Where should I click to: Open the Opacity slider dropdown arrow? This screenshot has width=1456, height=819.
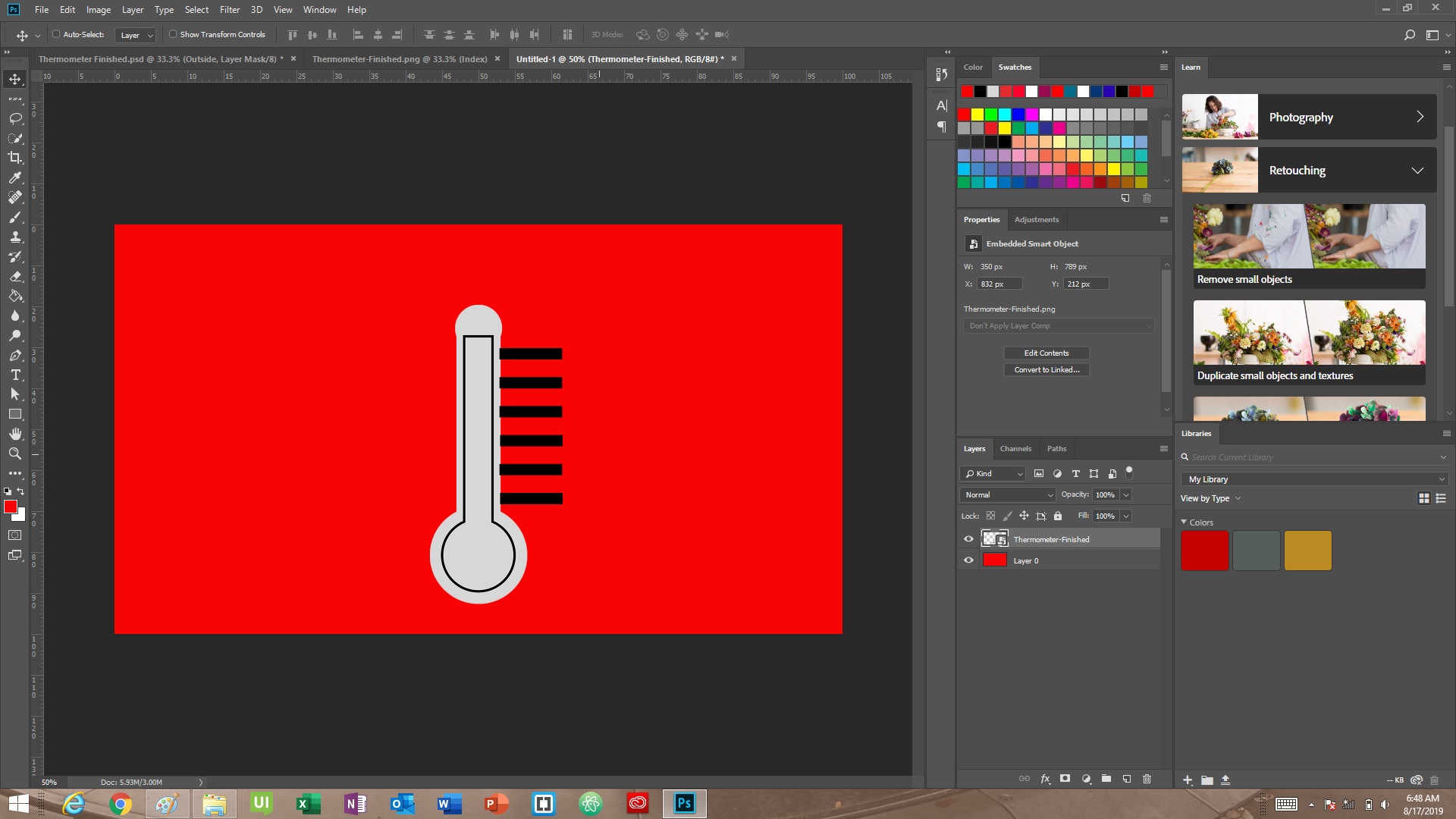[1126, 494]
